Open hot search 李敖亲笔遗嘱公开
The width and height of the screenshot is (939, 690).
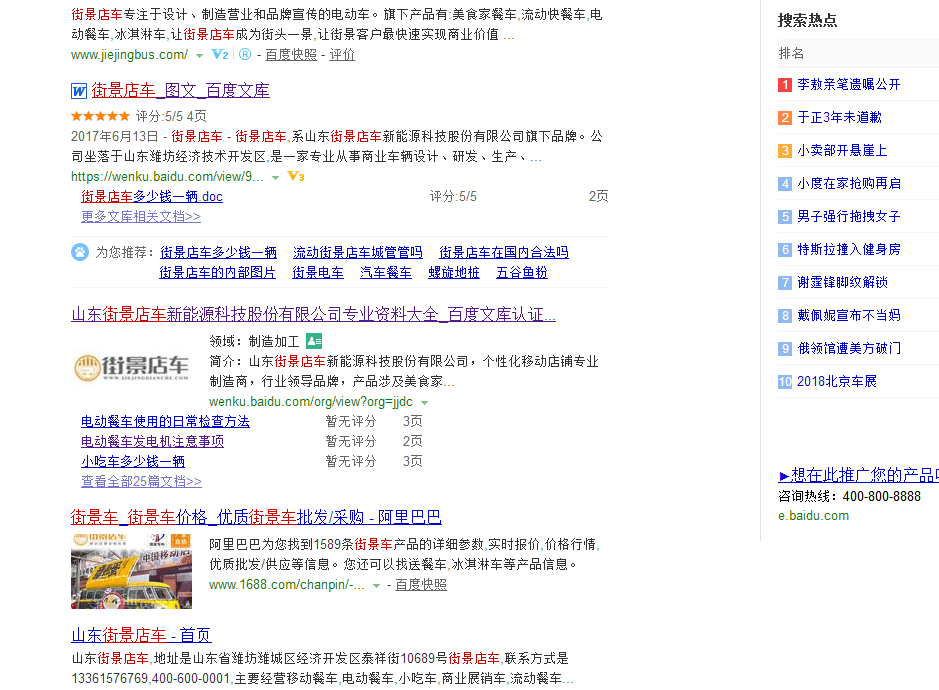(x=849, y=84)
